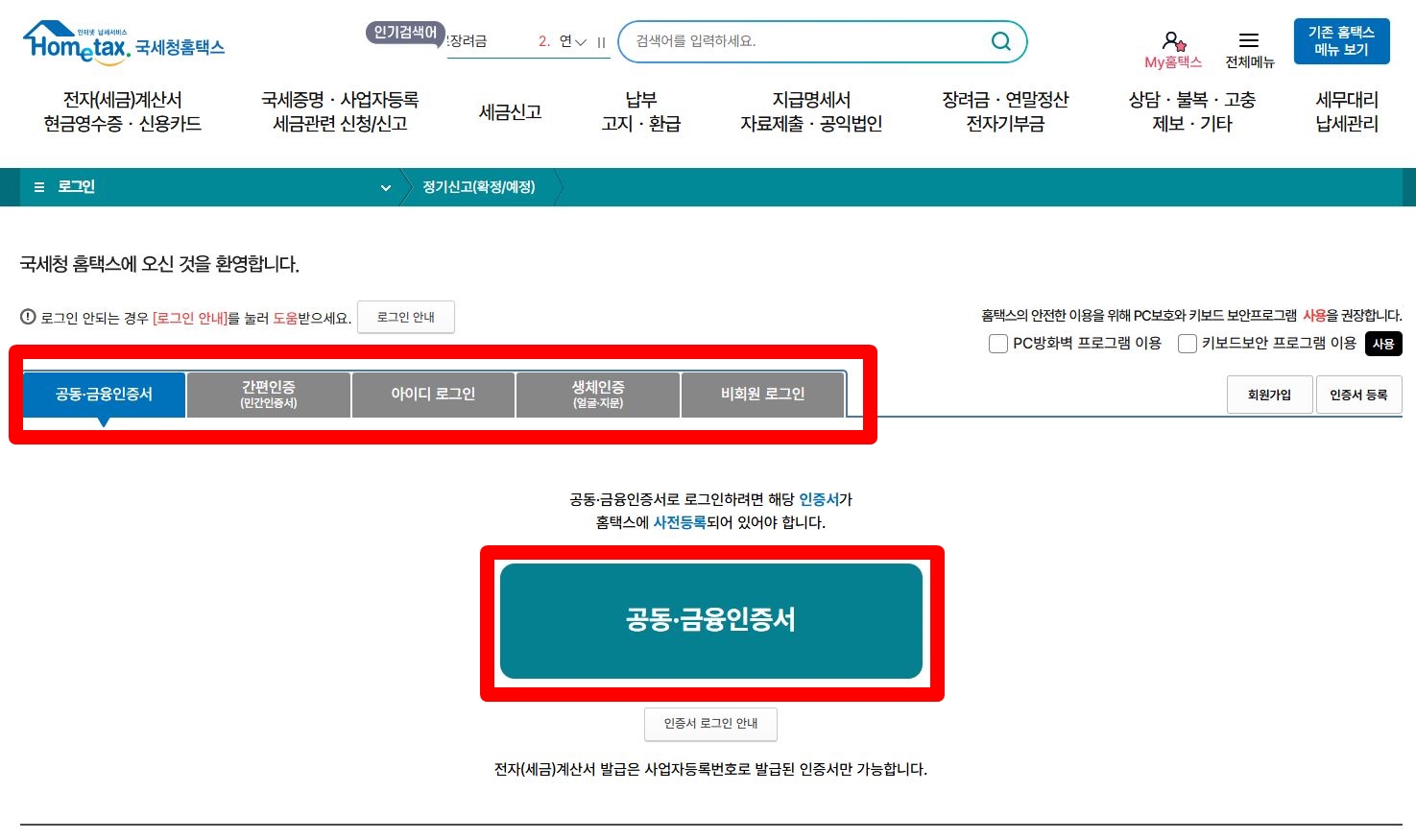This screenshot has height=840, width=1416.
Task: Click the search magnifier icon
Action: point(1000,41)
